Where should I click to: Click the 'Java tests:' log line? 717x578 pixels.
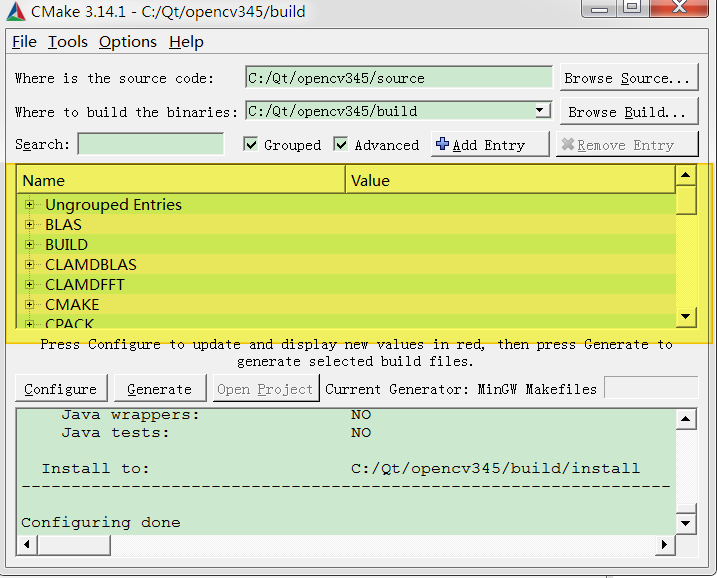coord(216,433)
